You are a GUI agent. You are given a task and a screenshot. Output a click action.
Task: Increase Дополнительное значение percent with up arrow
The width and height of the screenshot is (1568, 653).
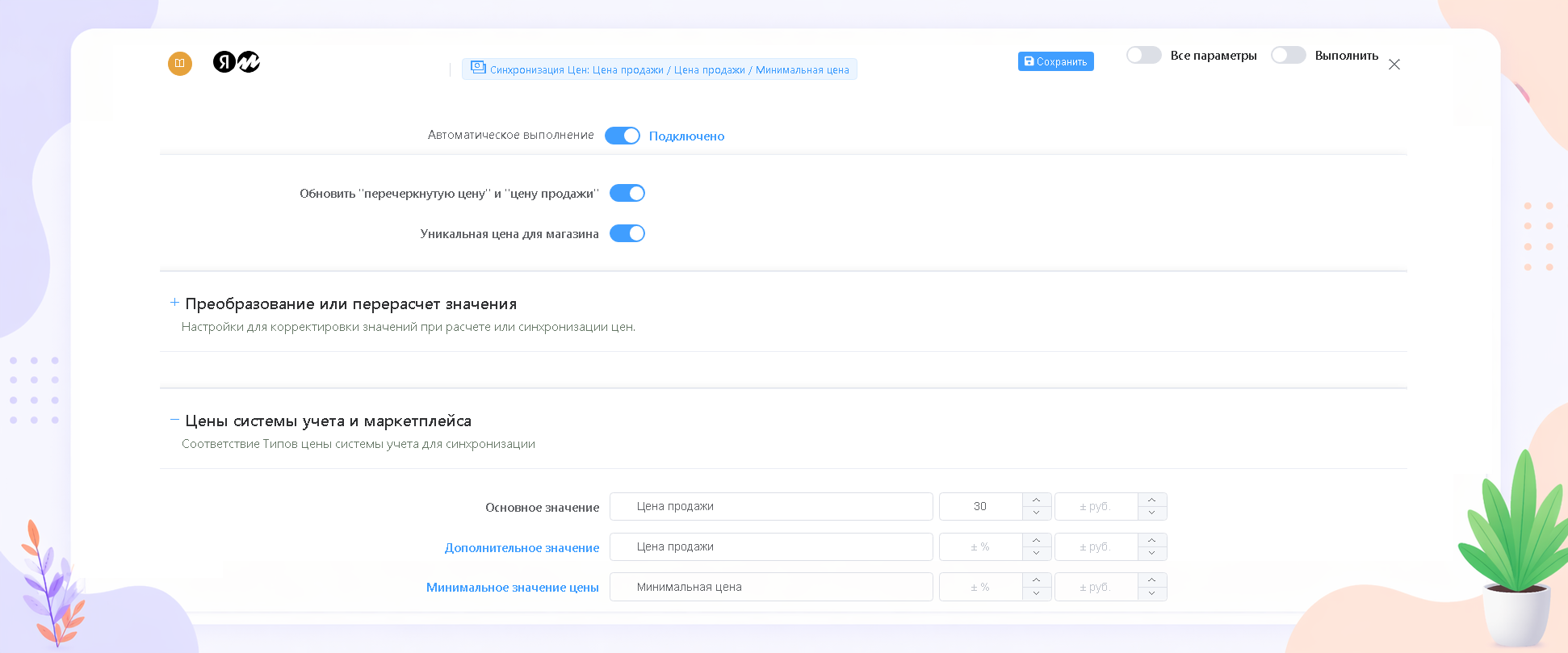pos(1037,540)
